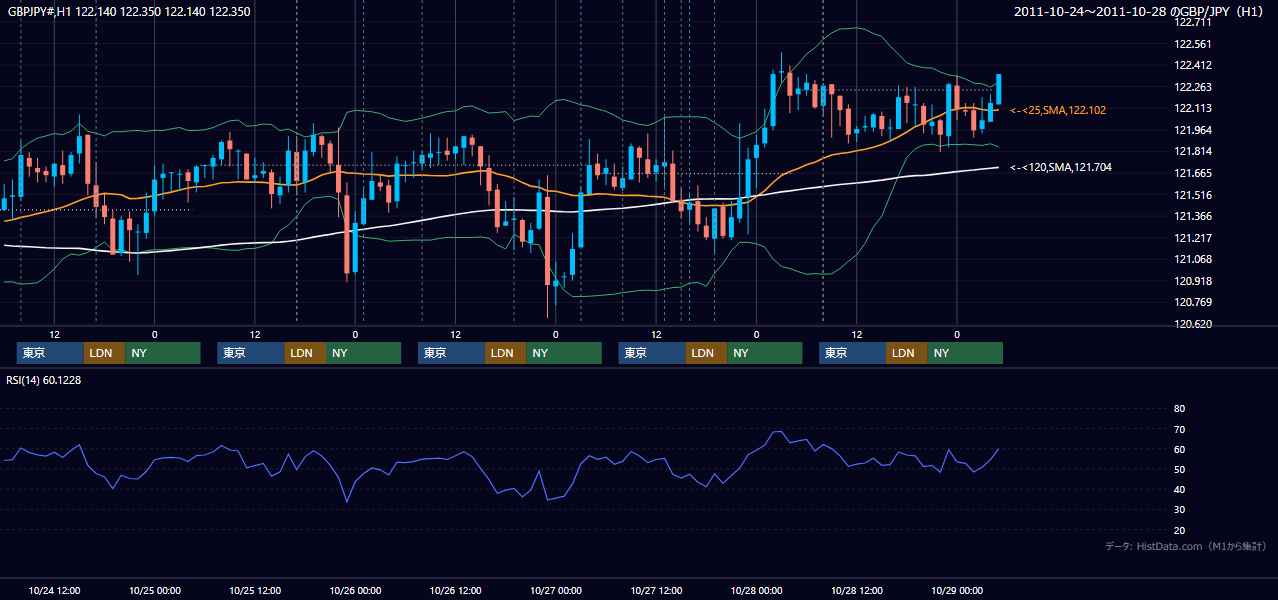Click price axis value 121.366
The height and width of the screenshot is (600, 1278).
point(1195,216)
